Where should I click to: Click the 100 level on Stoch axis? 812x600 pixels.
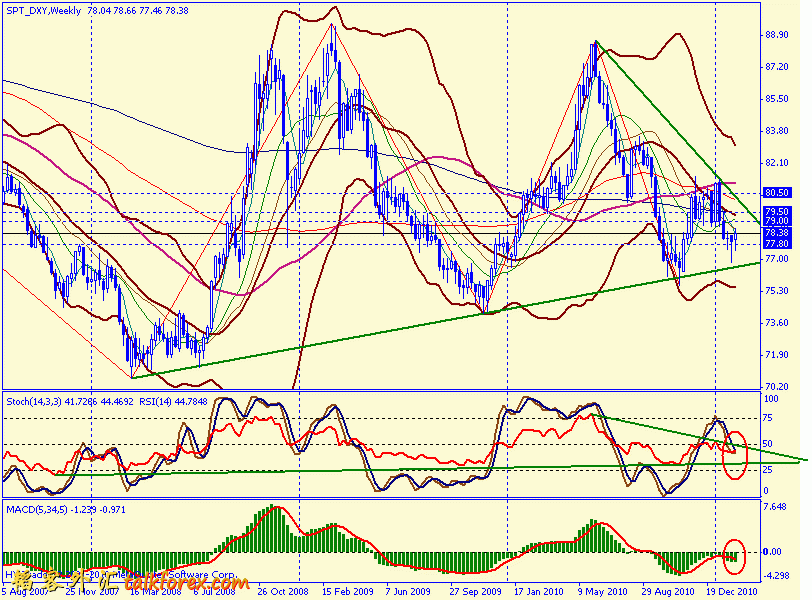[x=771, y=399]
